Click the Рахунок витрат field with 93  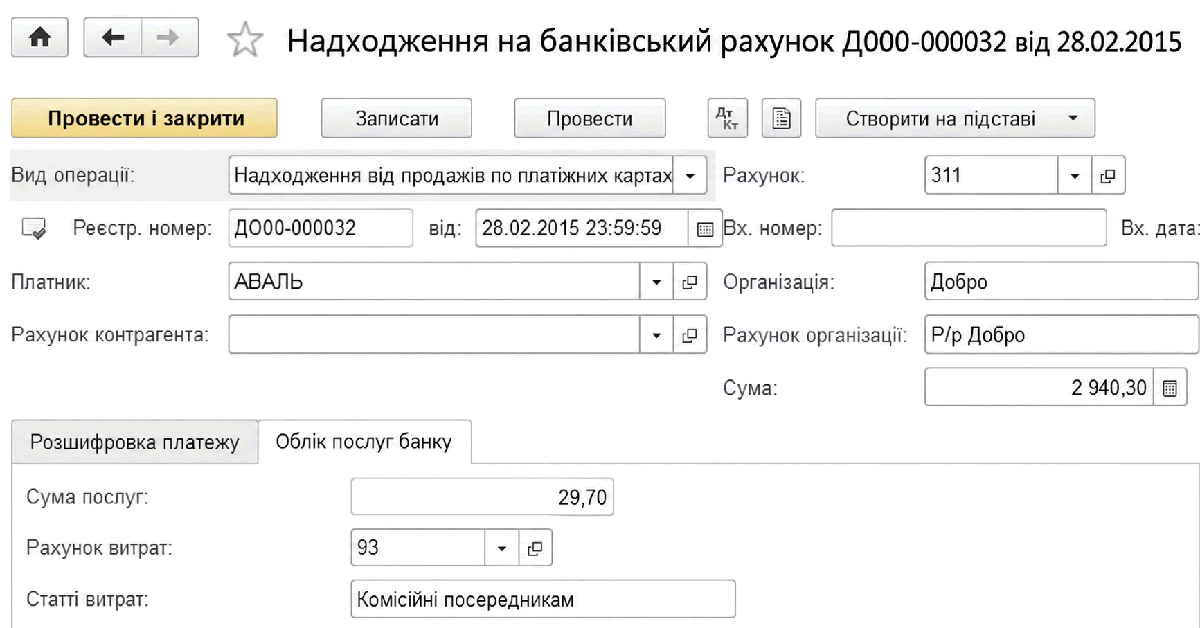click(x=419, y=547)
